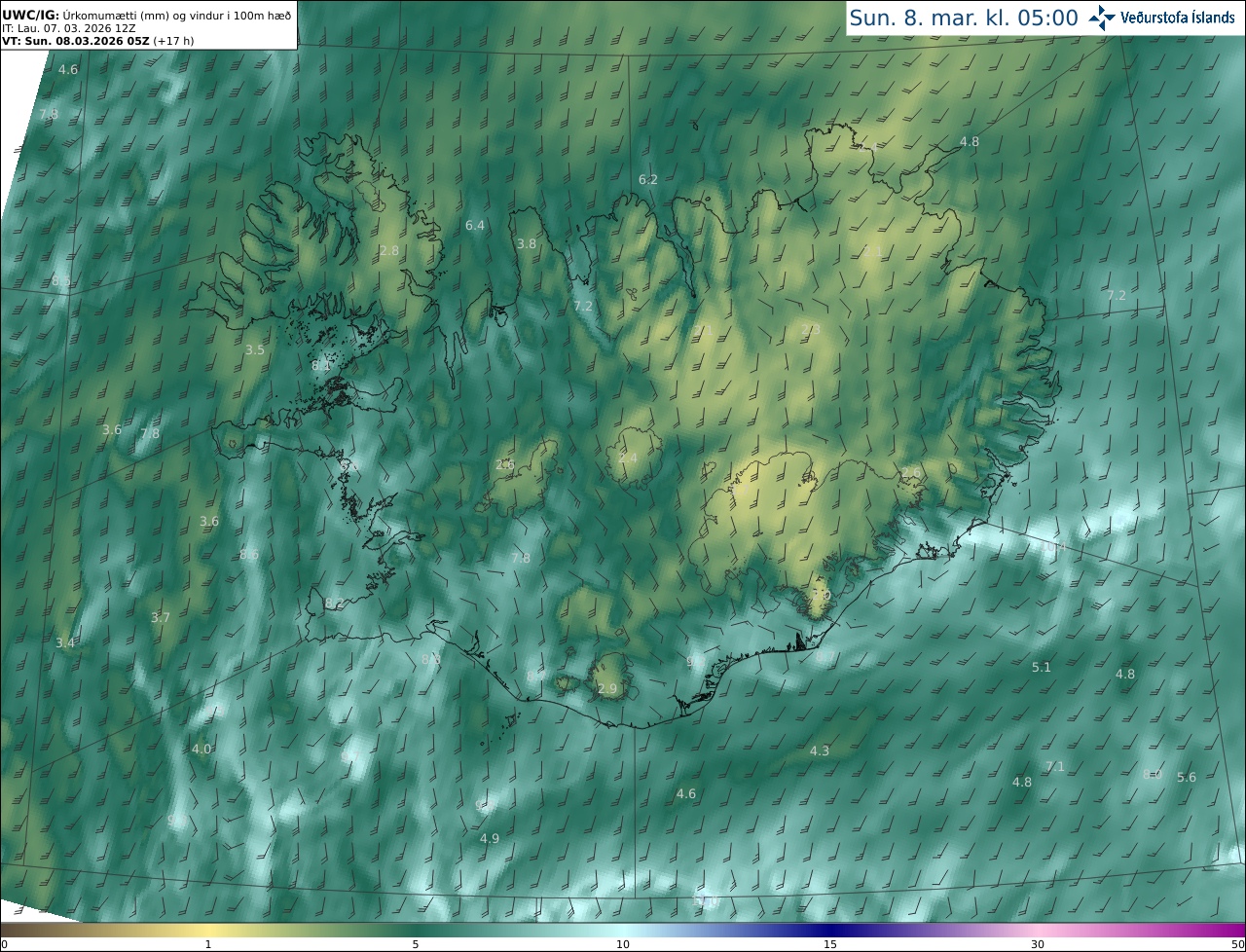Image resolution: width=1246 pixels, height=952 pixels.
Task: Click the colour scale legend bar
Action: (623, 931)
